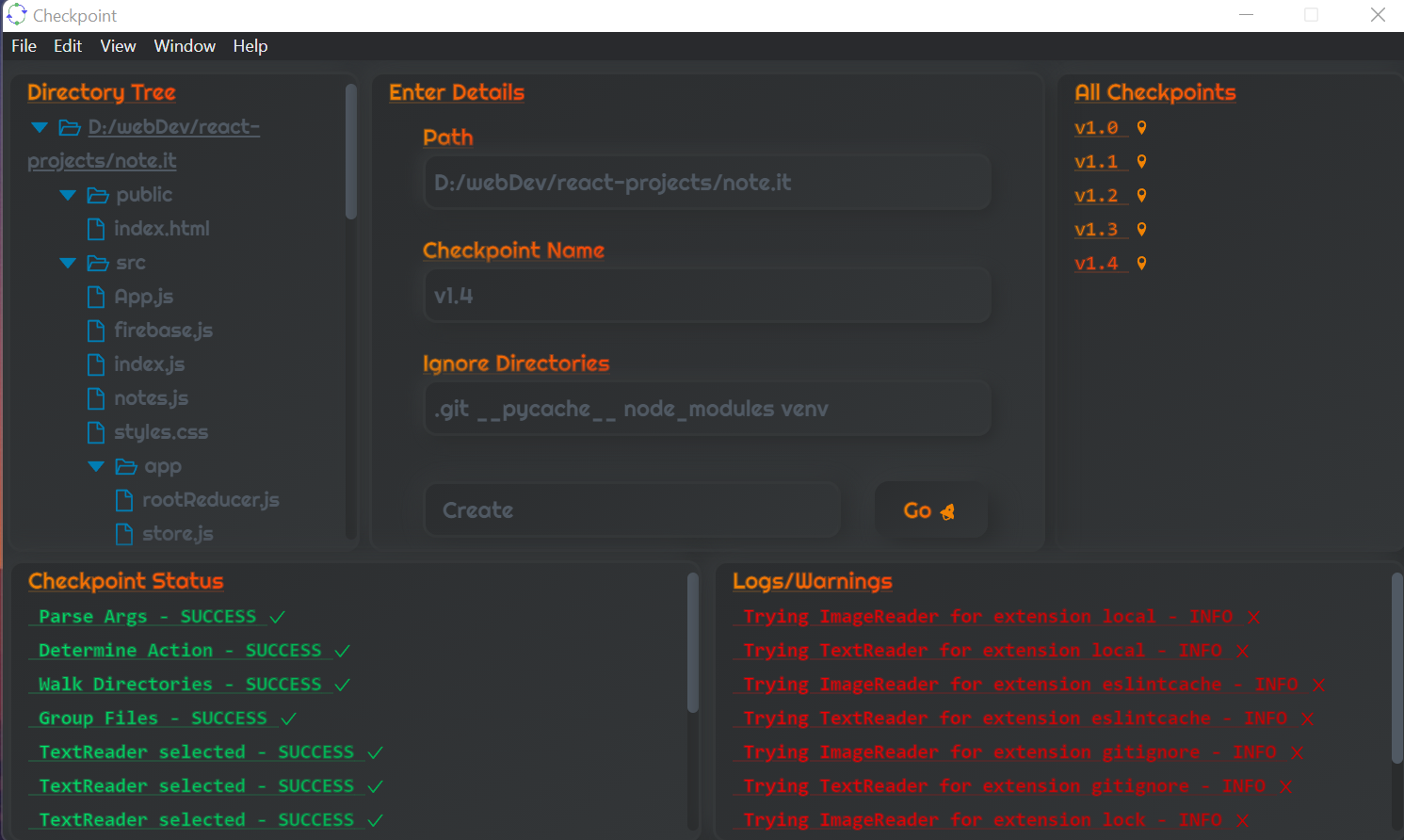
Task: Click the Directory Tree scrollbar thumb
Action: point(351,152)
